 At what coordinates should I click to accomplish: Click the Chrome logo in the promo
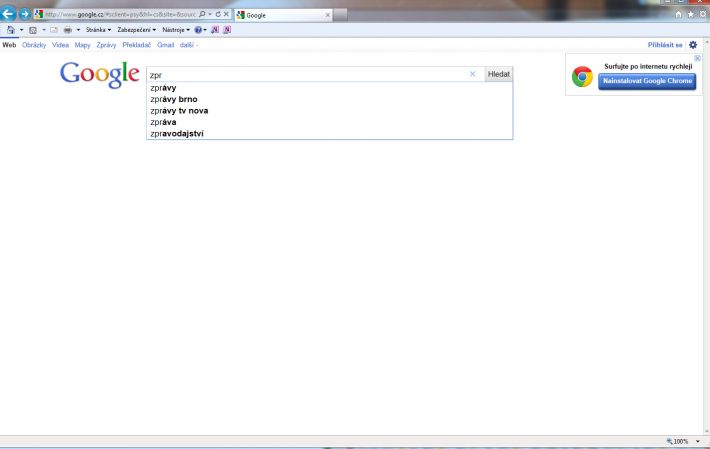click(582, 77)
